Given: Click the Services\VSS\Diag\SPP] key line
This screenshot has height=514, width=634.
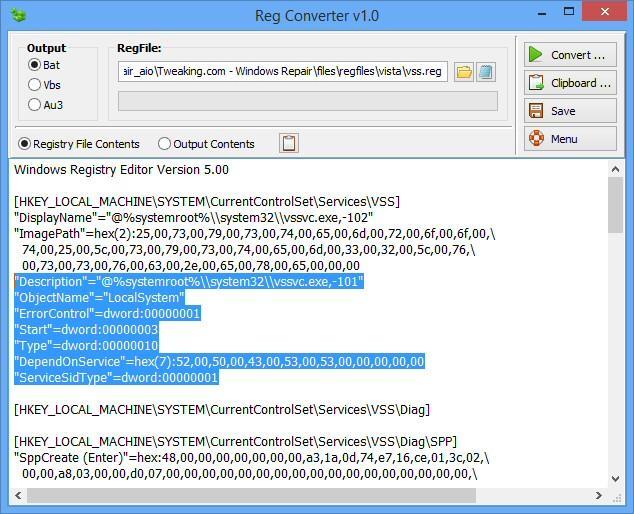Looking at the screenshot, I should [235, 442].
